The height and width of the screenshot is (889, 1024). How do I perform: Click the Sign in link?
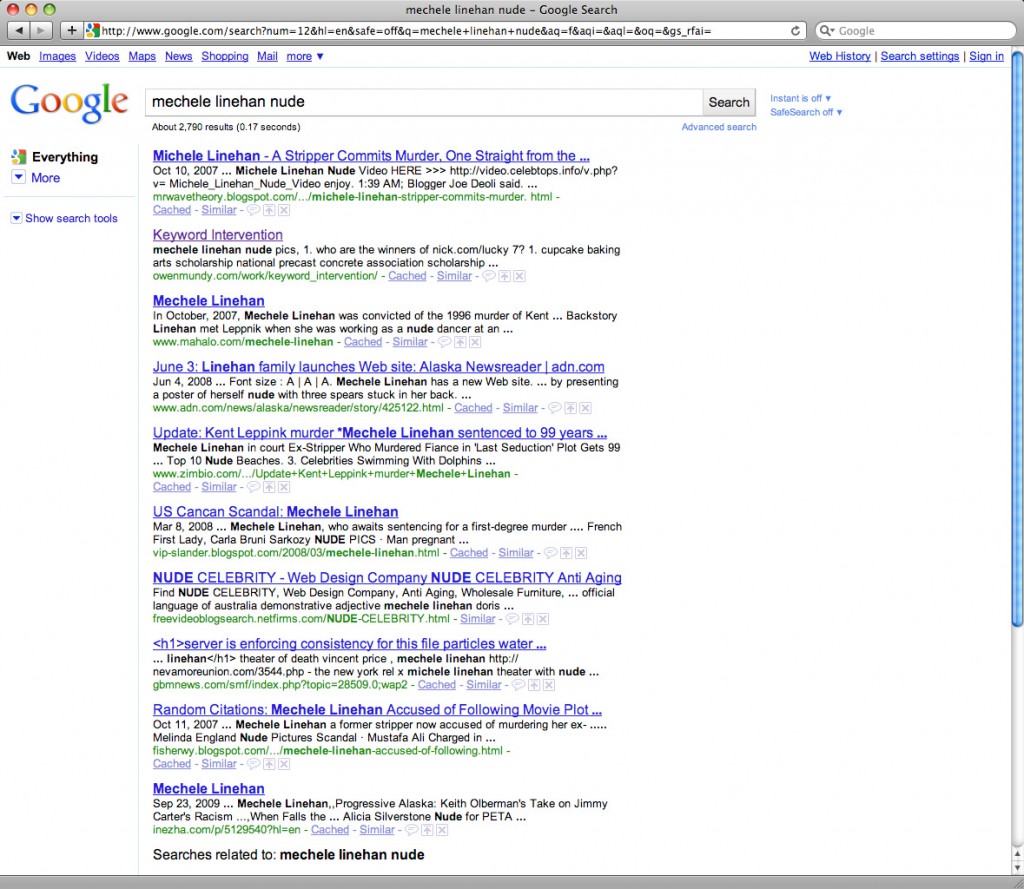coord(986,56)
